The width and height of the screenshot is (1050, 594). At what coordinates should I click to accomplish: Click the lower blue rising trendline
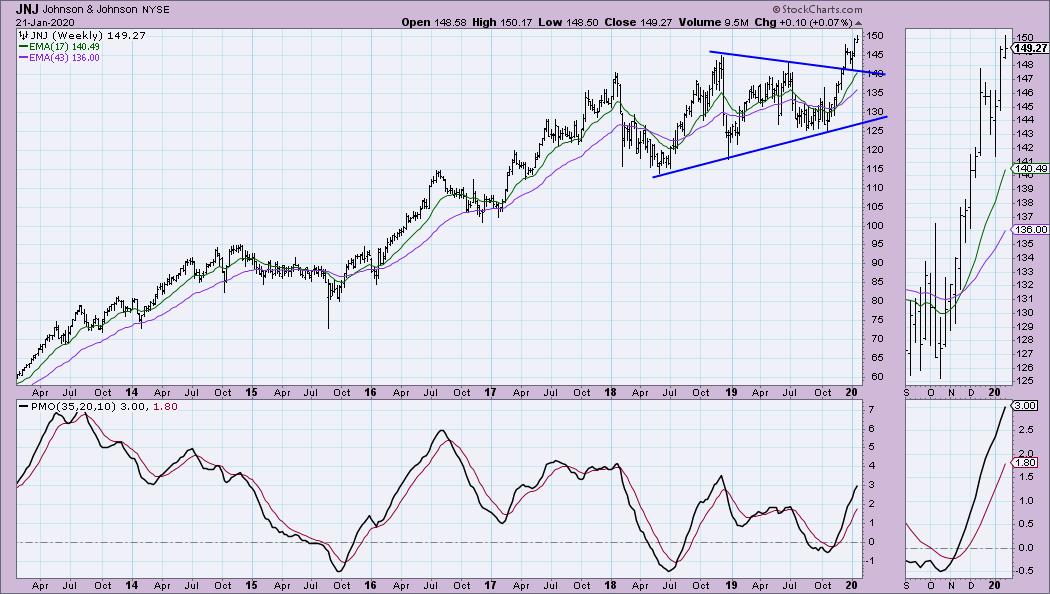[769, 147]
